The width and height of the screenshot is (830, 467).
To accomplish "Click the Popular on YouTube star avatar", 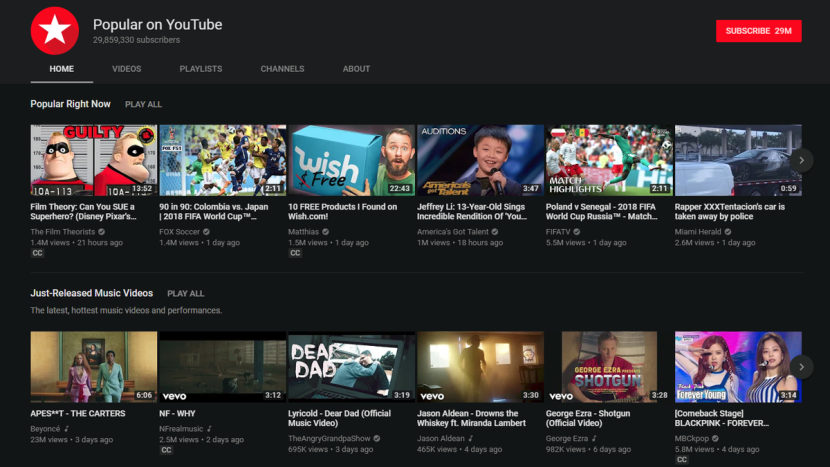I will (x=55, y=31).
